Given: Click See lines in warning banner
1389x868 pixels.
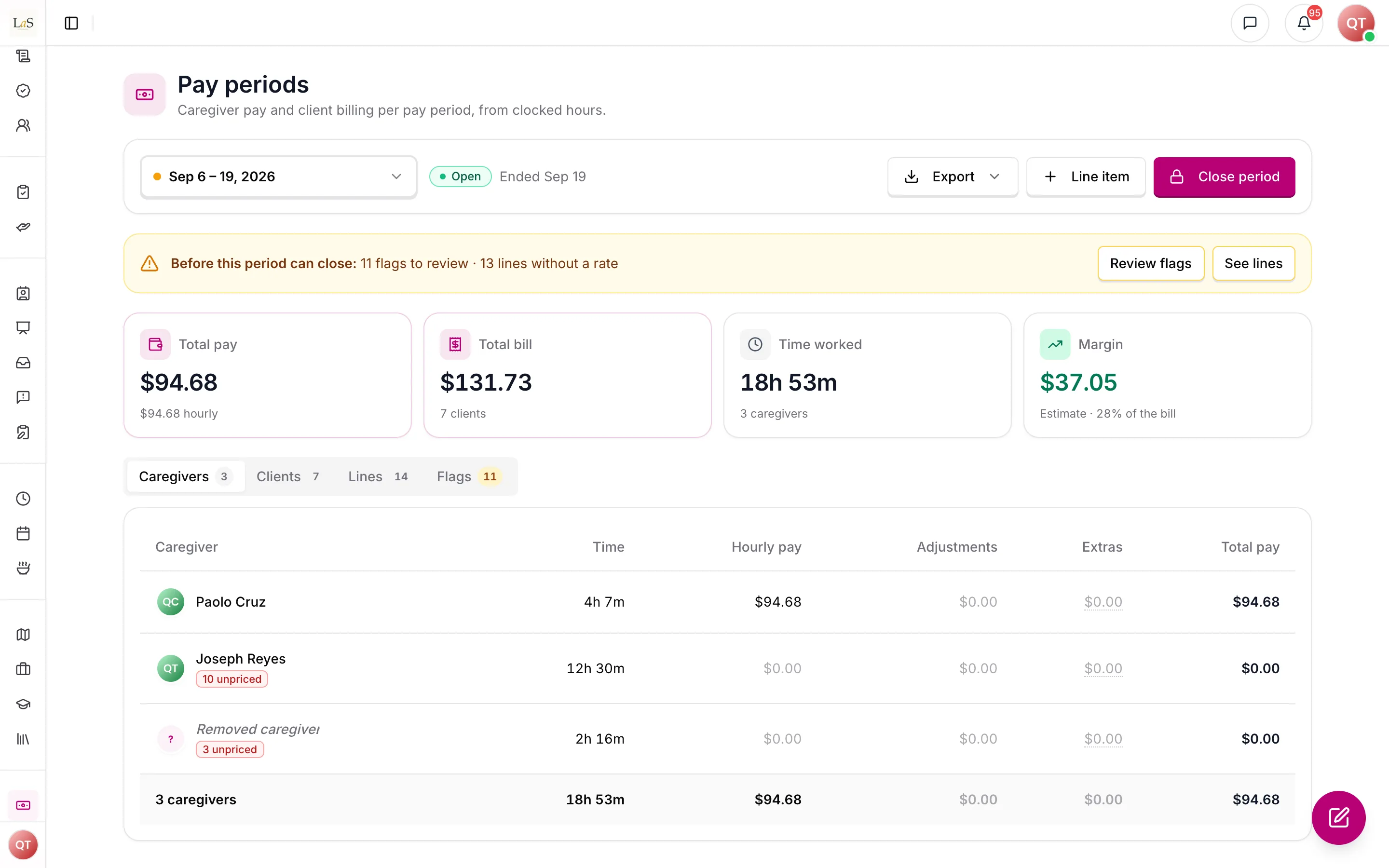Looking at the screenshot, I should click(x=1253, y=263).
